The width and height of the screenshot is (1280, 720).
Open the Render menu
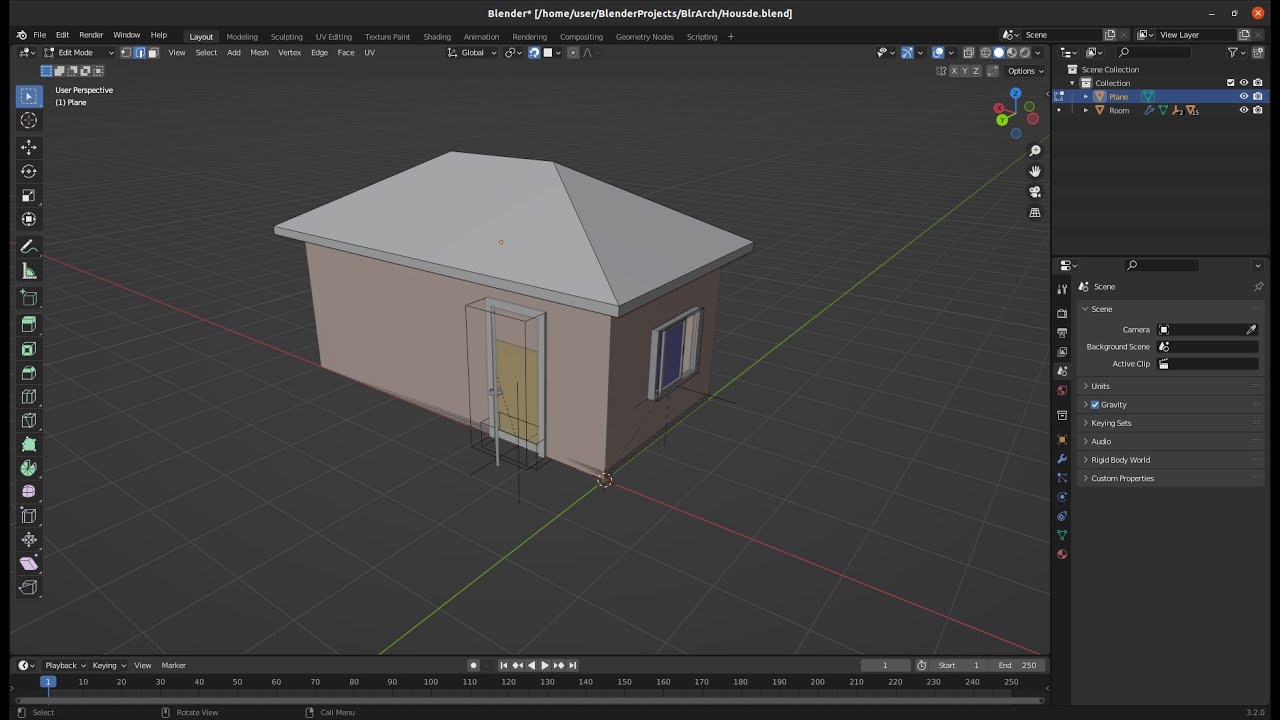[x=91, y=35]
